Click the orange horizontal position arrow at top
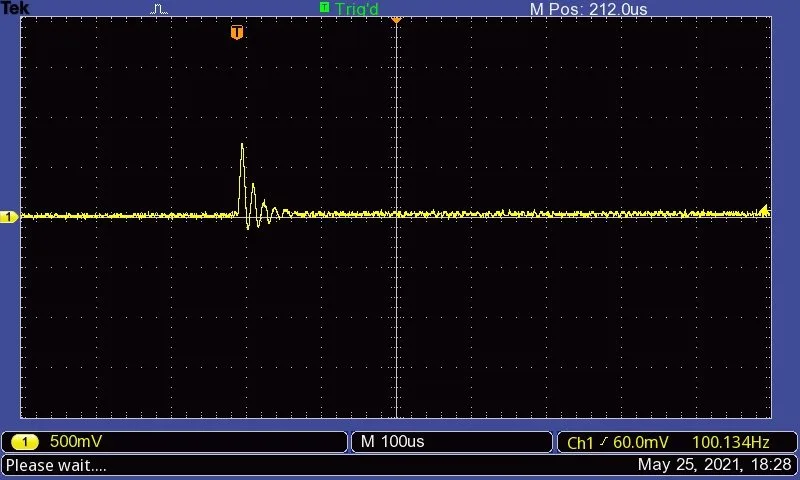Image resolution: width=800 pixels, height=480 pixels. 396,19
